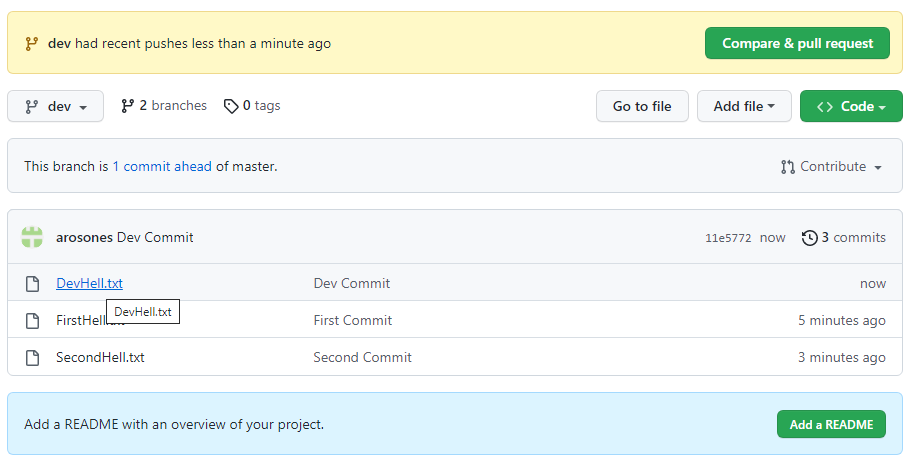Open the 0 tags link

(252, 106)
